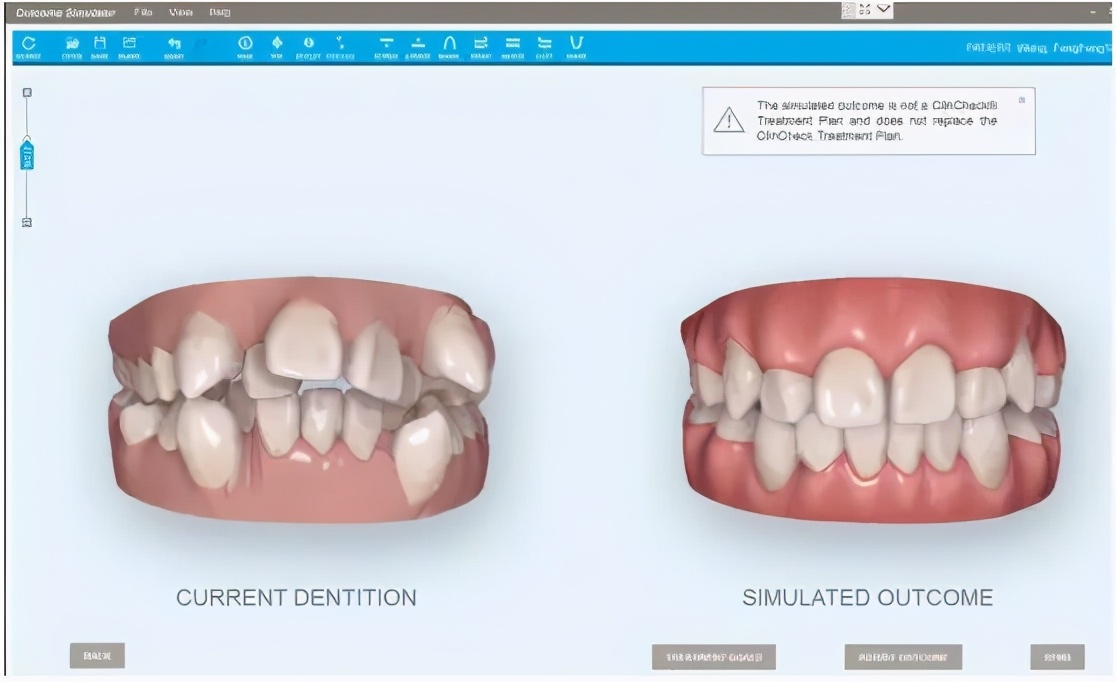Viewport: 1116px width, 682px height.
Task: Click the Back button at bottom left
Action: coord(98,656)
